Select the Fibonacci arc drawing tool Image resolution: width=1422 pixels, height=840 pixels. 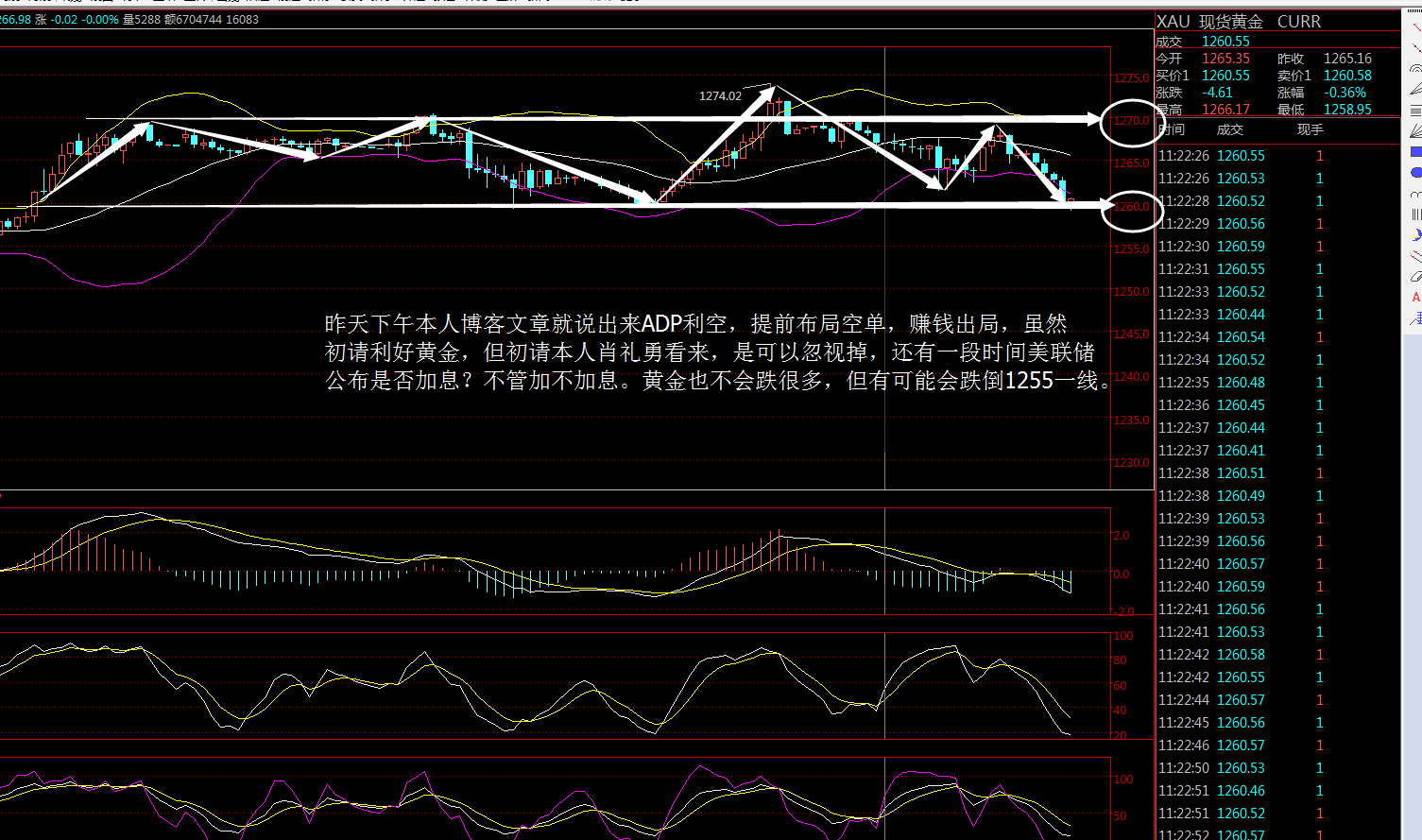[1415, 69]
